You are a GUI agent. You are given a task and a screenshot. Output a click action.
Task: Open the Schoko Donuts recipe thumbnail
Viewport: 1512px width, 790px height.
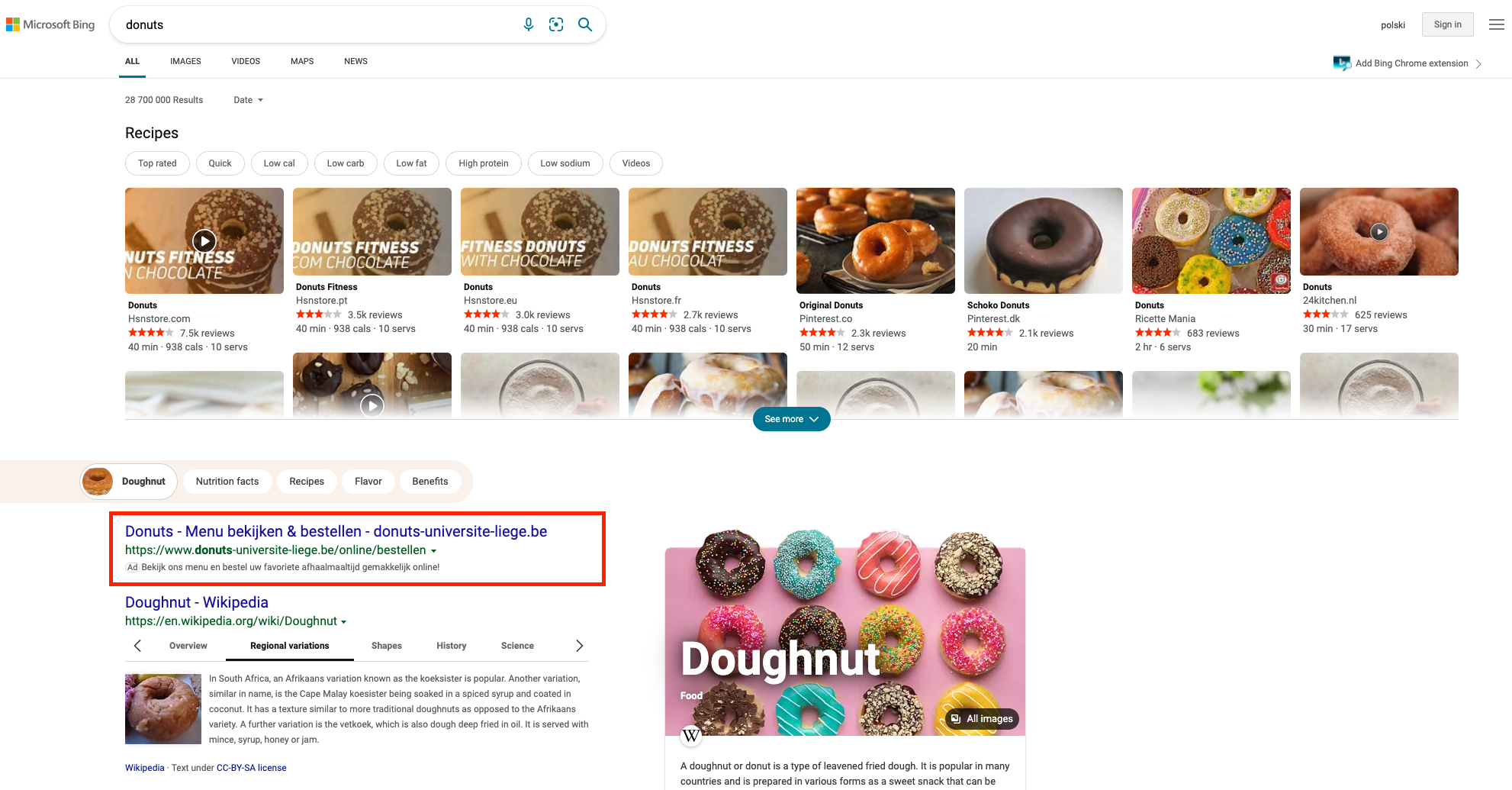[1044, 240]
